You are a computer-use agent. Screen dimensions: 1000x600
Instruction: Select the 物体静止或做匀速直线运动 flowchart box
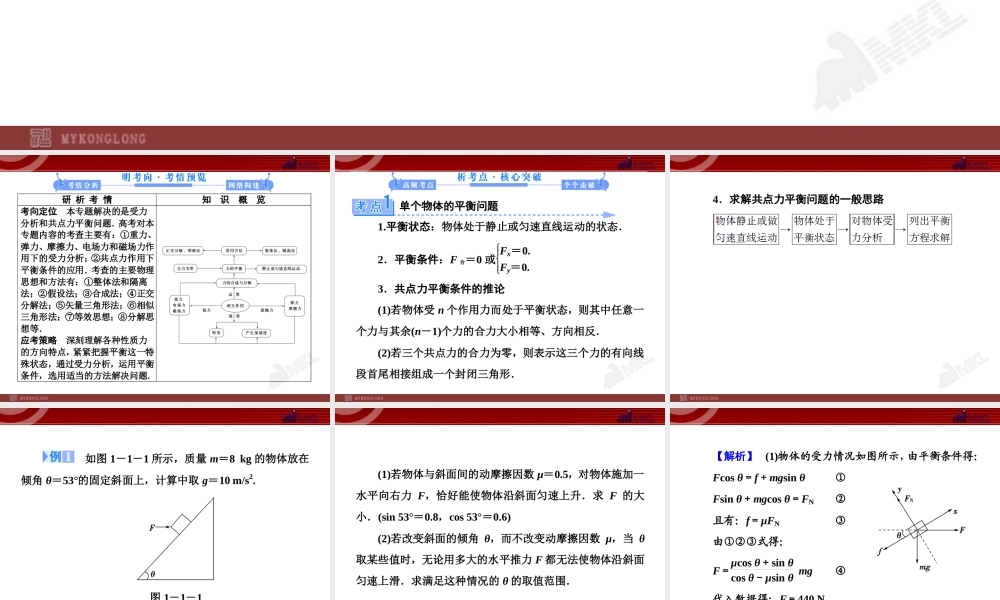tap(746, 229)
